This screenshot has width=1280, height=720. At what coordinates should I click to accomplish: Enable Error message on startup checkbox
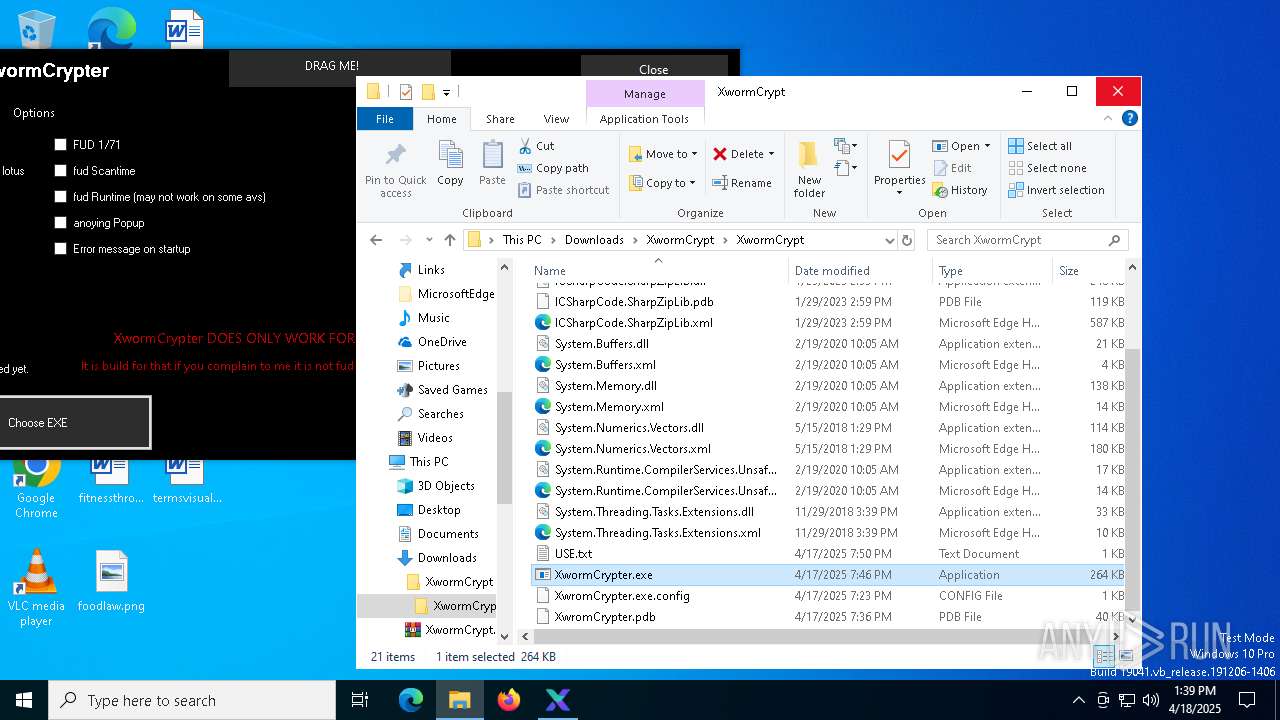point(61,249)
